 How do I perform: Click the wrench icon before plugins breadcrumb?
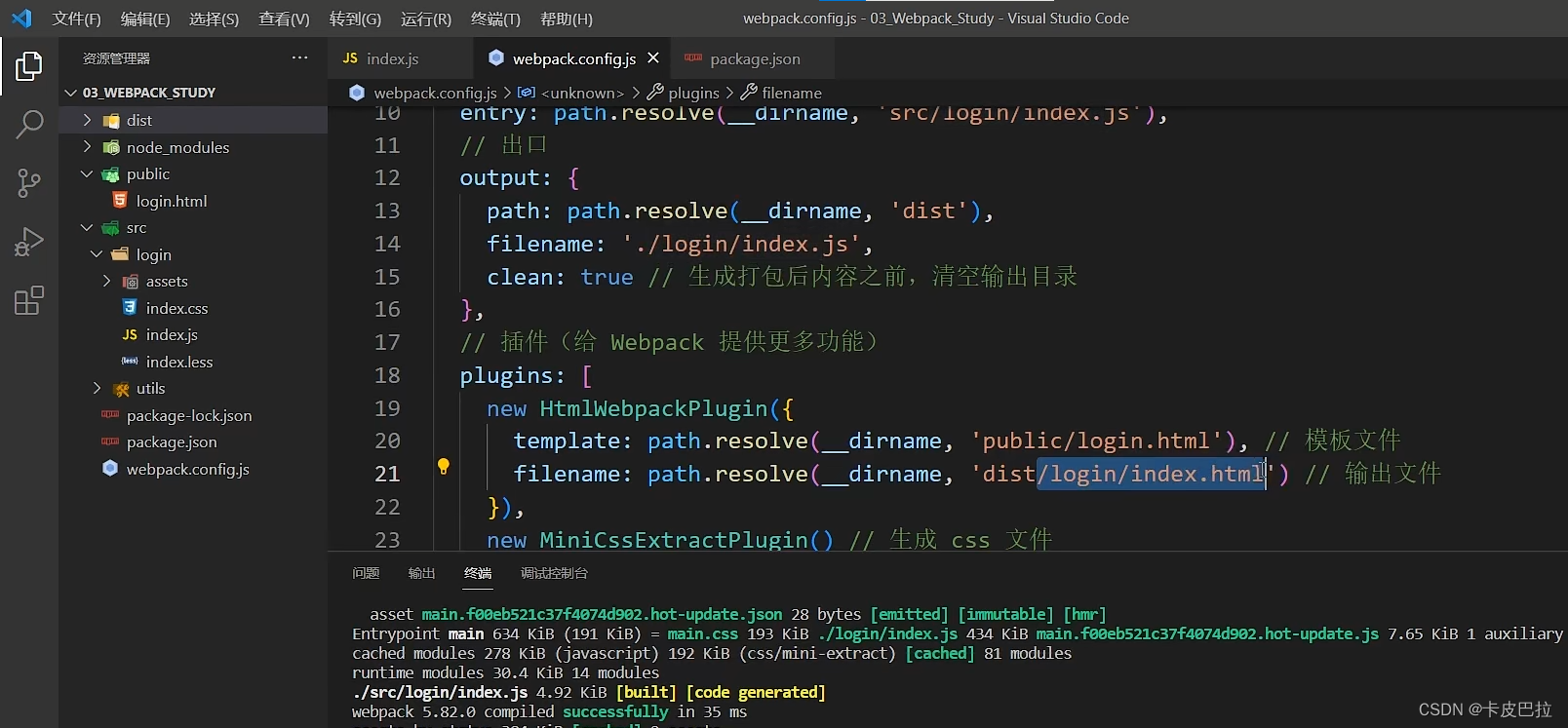(655, 93)
